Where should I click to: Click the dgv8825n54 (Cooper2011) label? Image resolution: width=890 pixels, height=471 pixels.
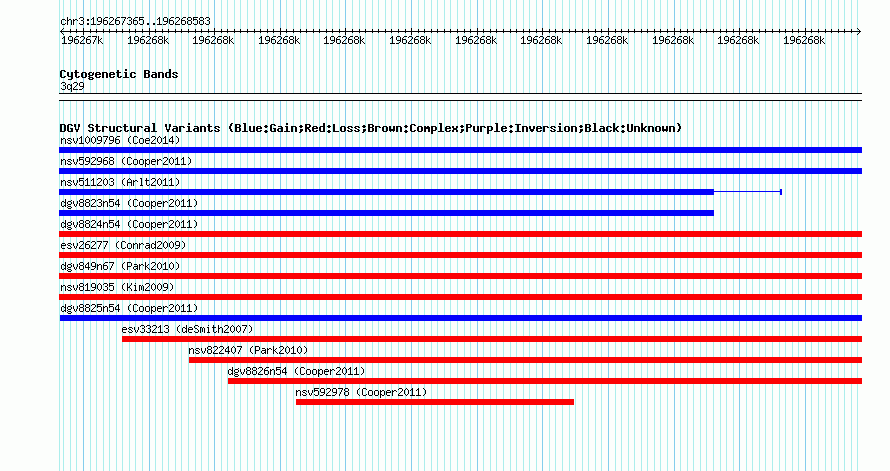(129, 308)
